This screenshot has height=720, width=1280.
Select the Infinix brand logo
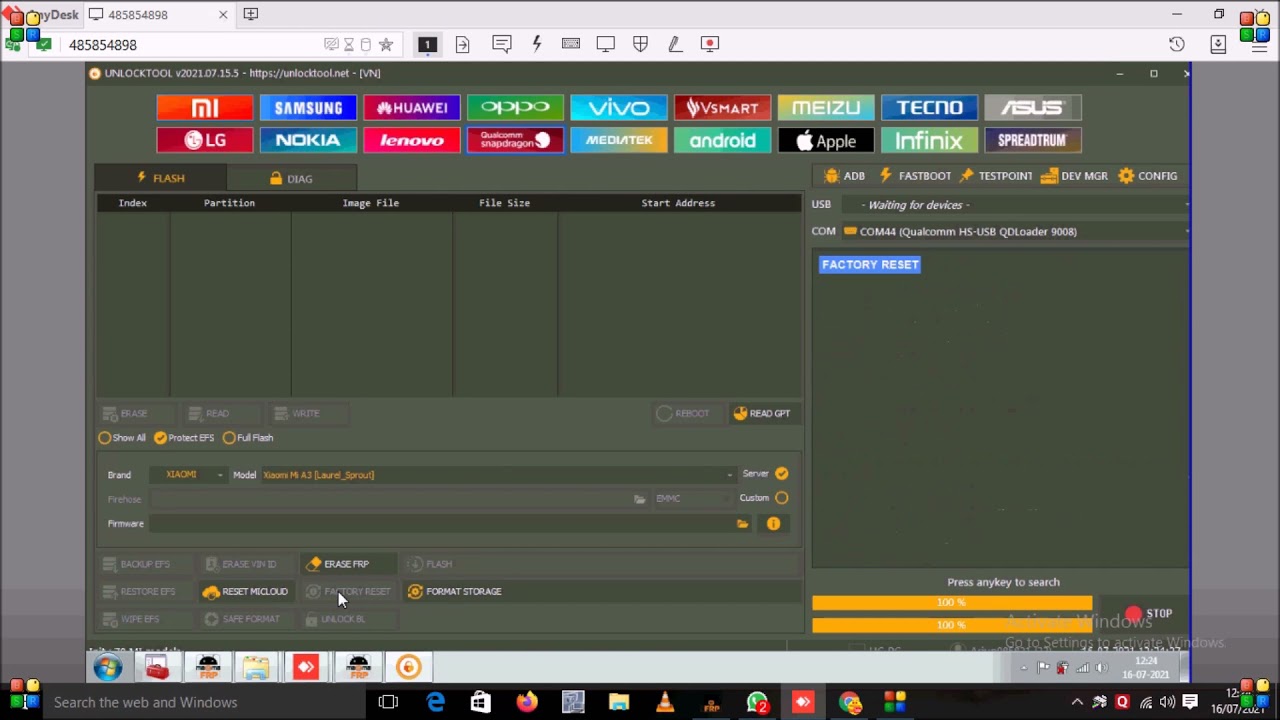pos(929,140)
